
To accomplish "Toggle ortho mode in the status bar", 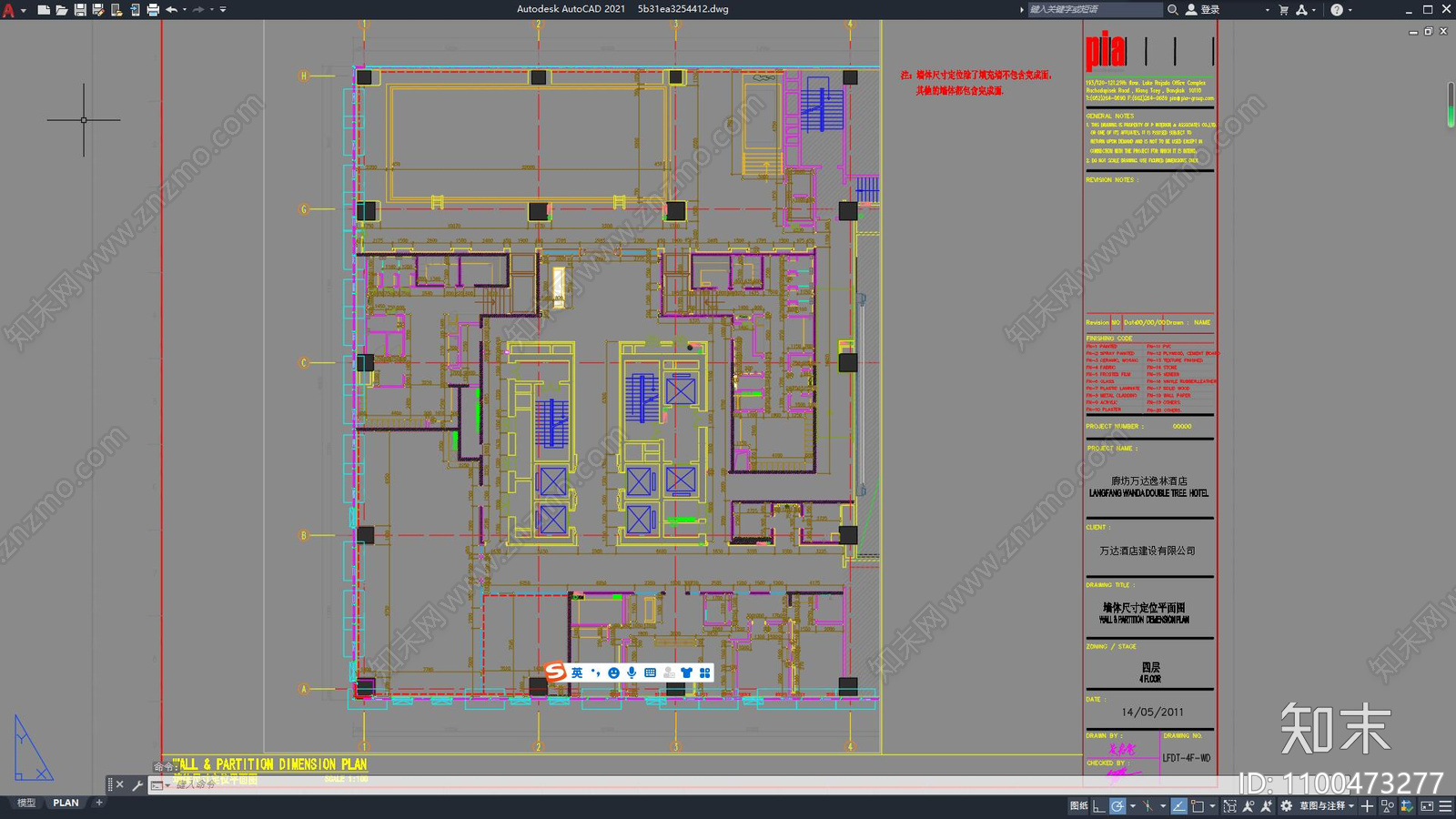I will coord(1099,805).
